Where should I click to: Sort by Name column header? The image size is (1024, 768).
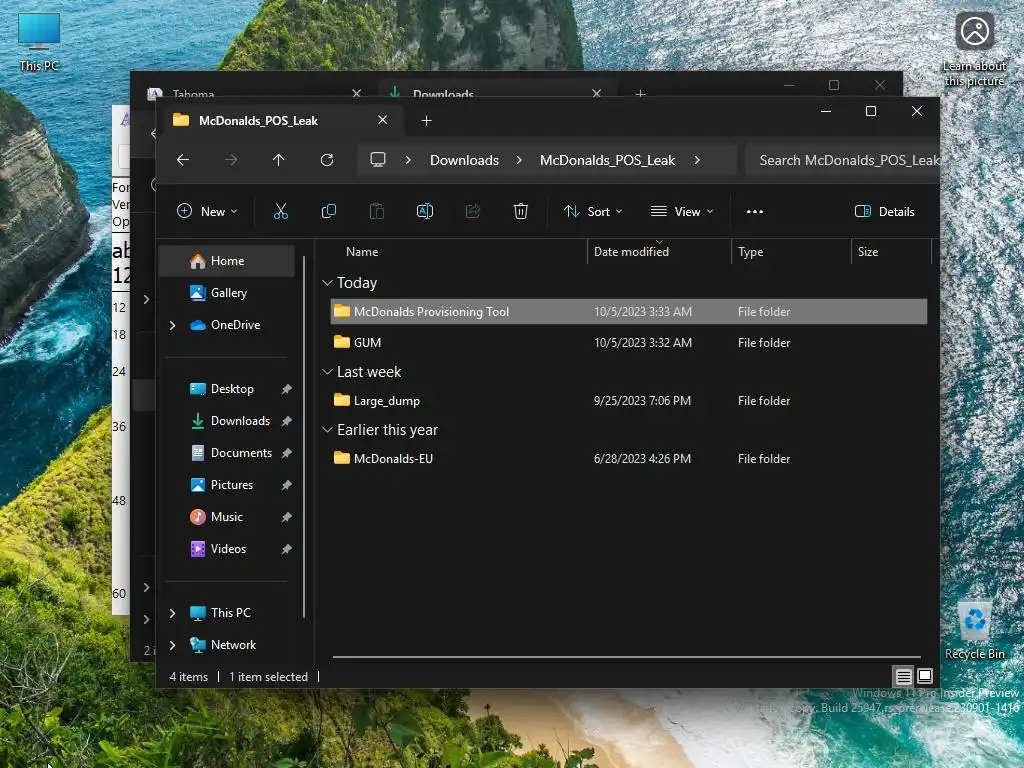tap(362, 251)
